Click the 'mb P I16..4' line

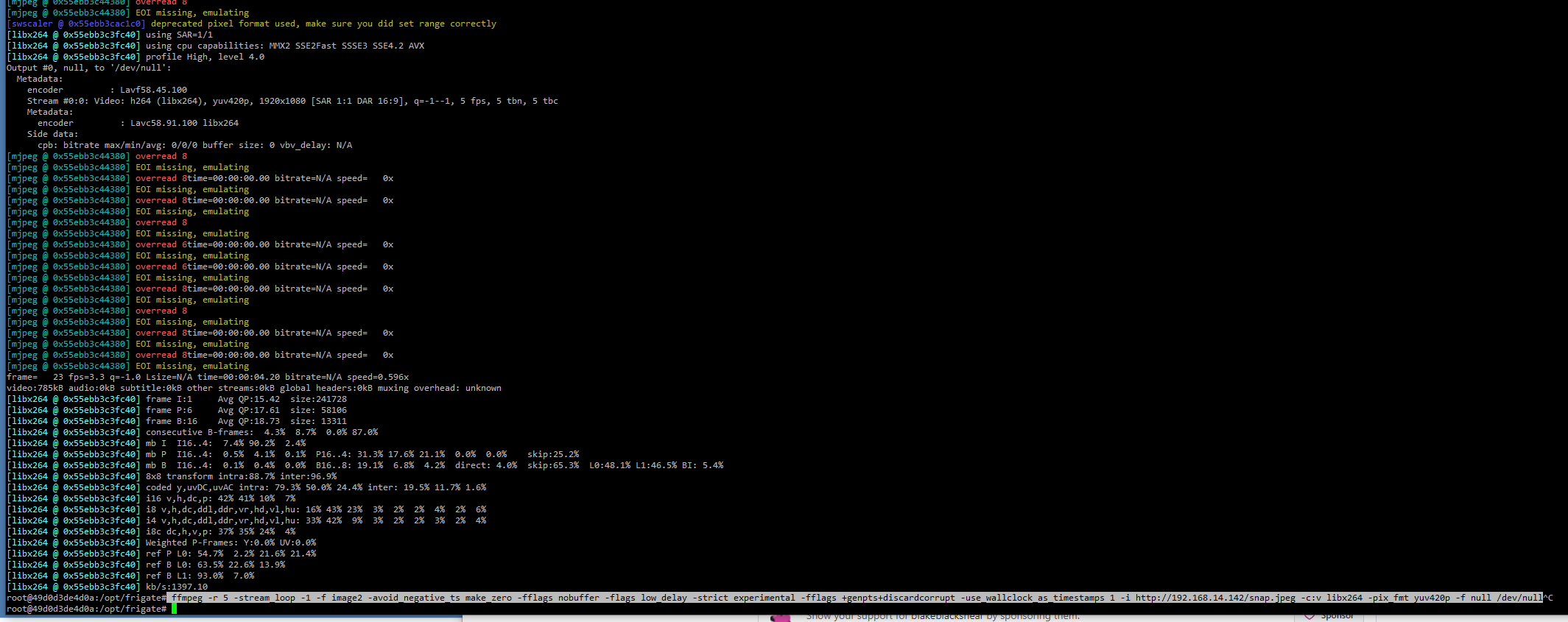tap(293, 454)
